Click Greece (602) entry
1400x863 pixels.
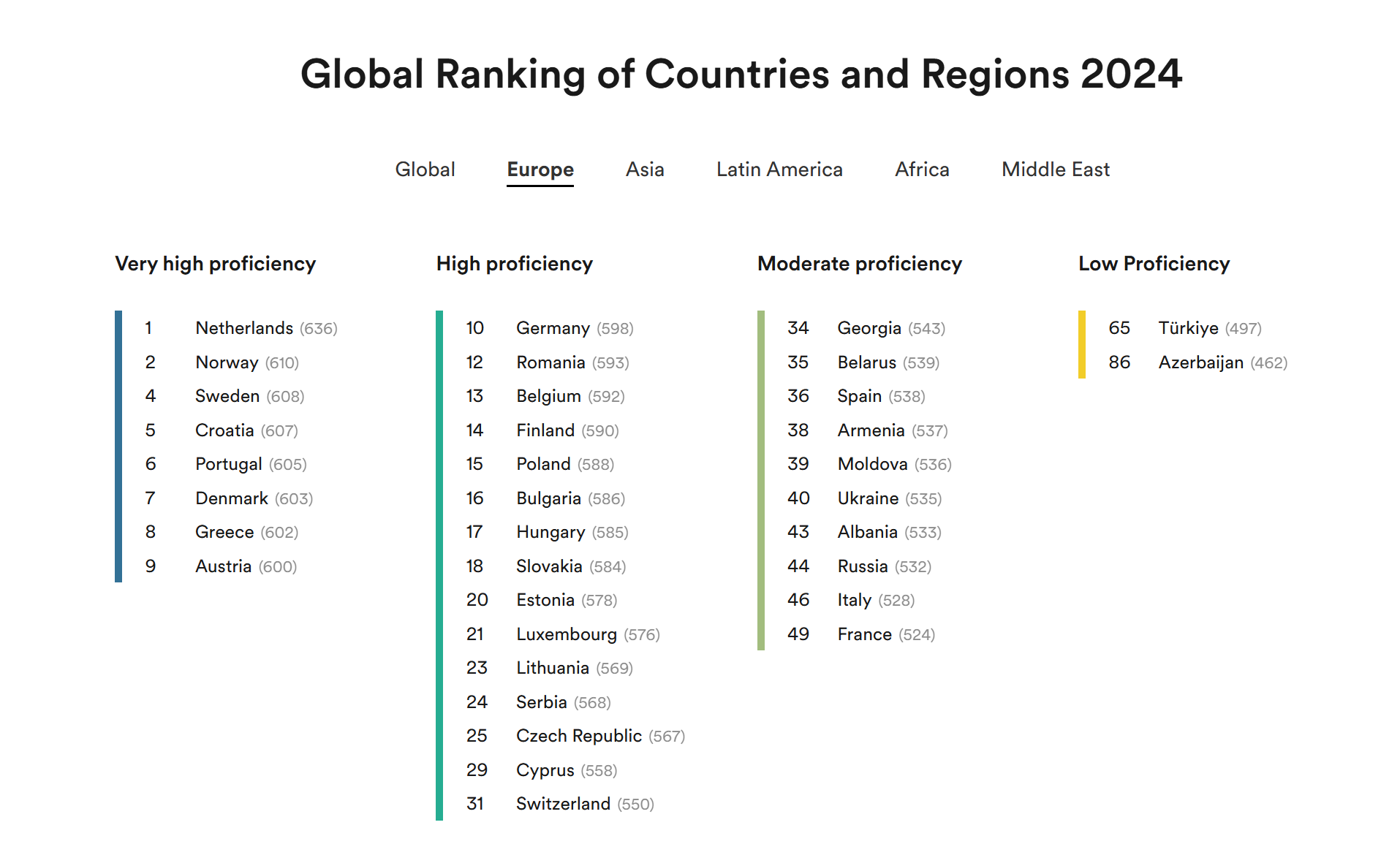coord(246,532)
